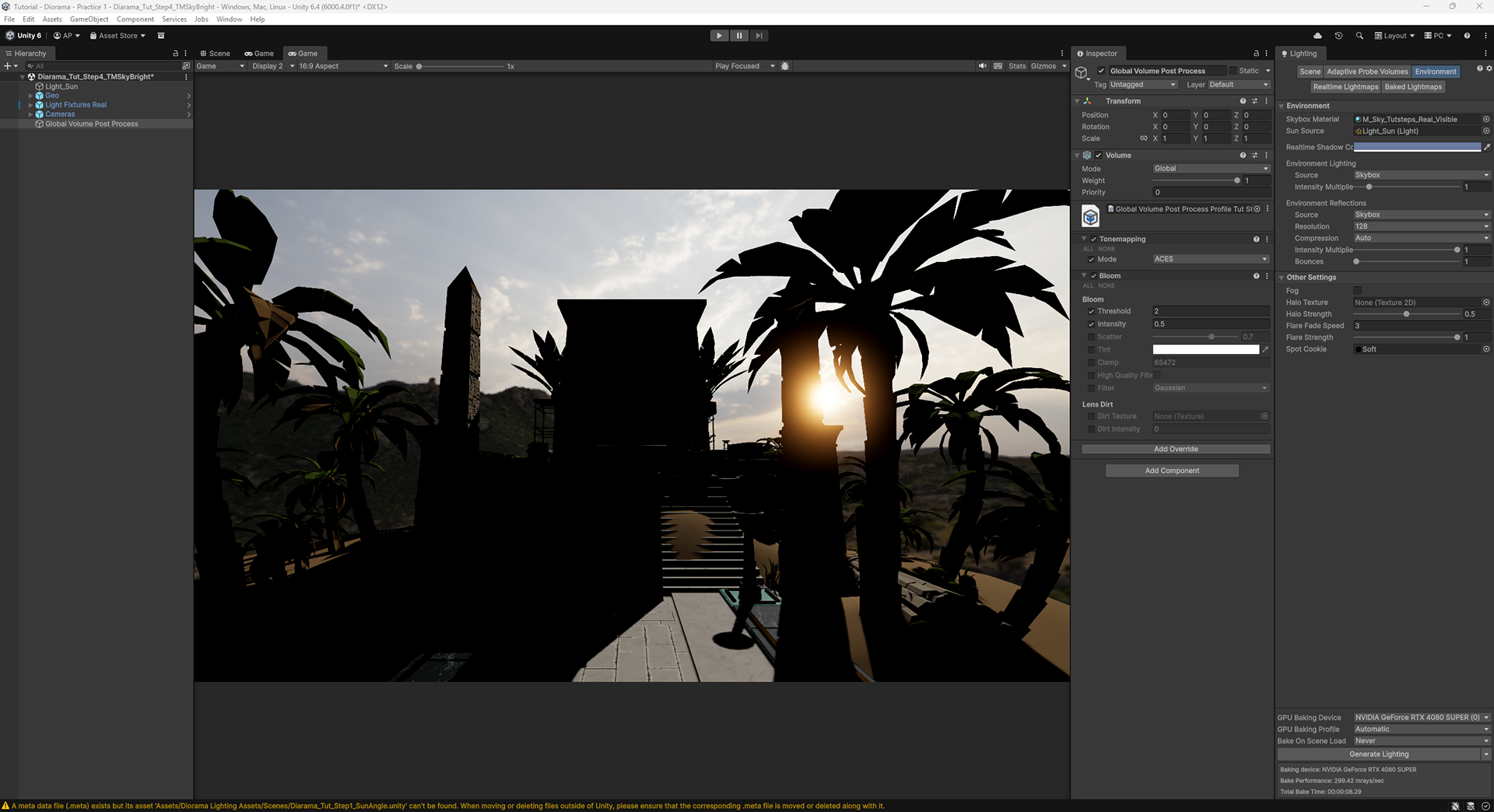Toggle the Bloom Threshold override checkbox

[1091, 311]
